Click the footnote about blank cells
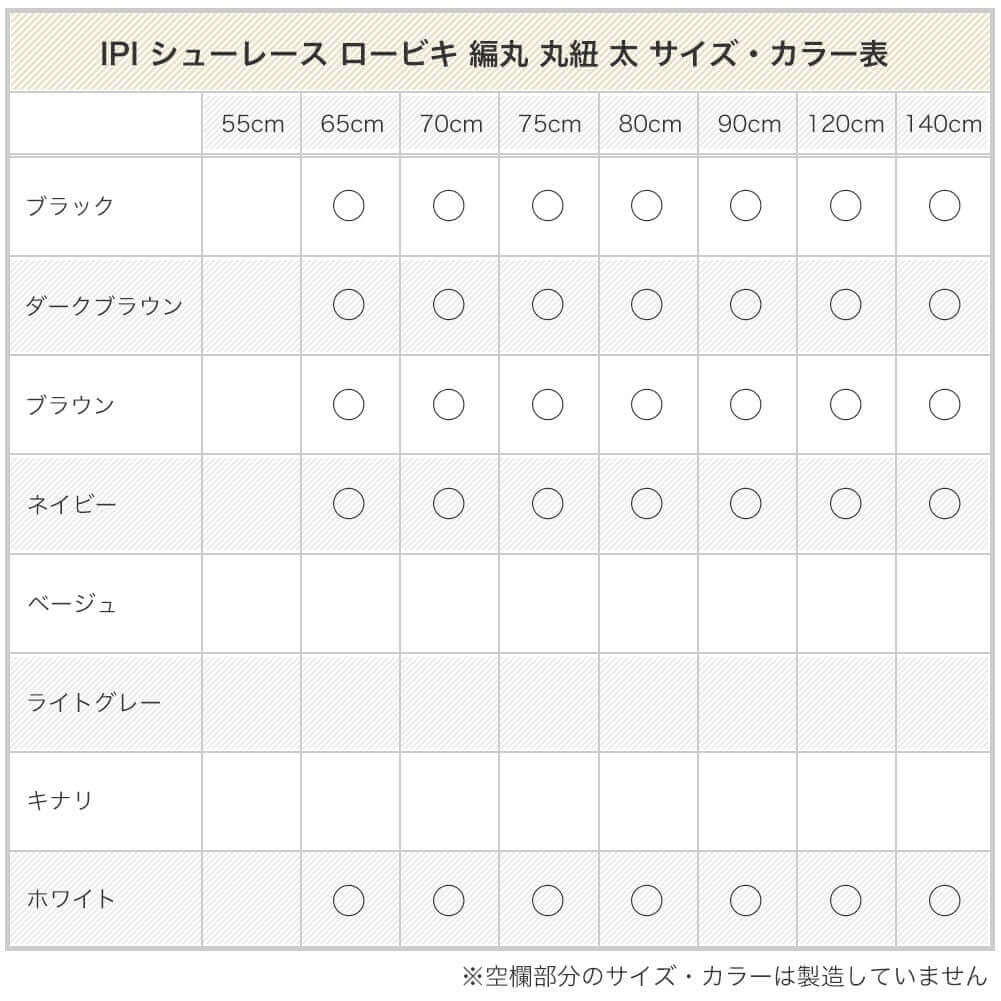The height and width of the screenshot is (1001, 1001). pyautogui.click(x=723, y=975)
